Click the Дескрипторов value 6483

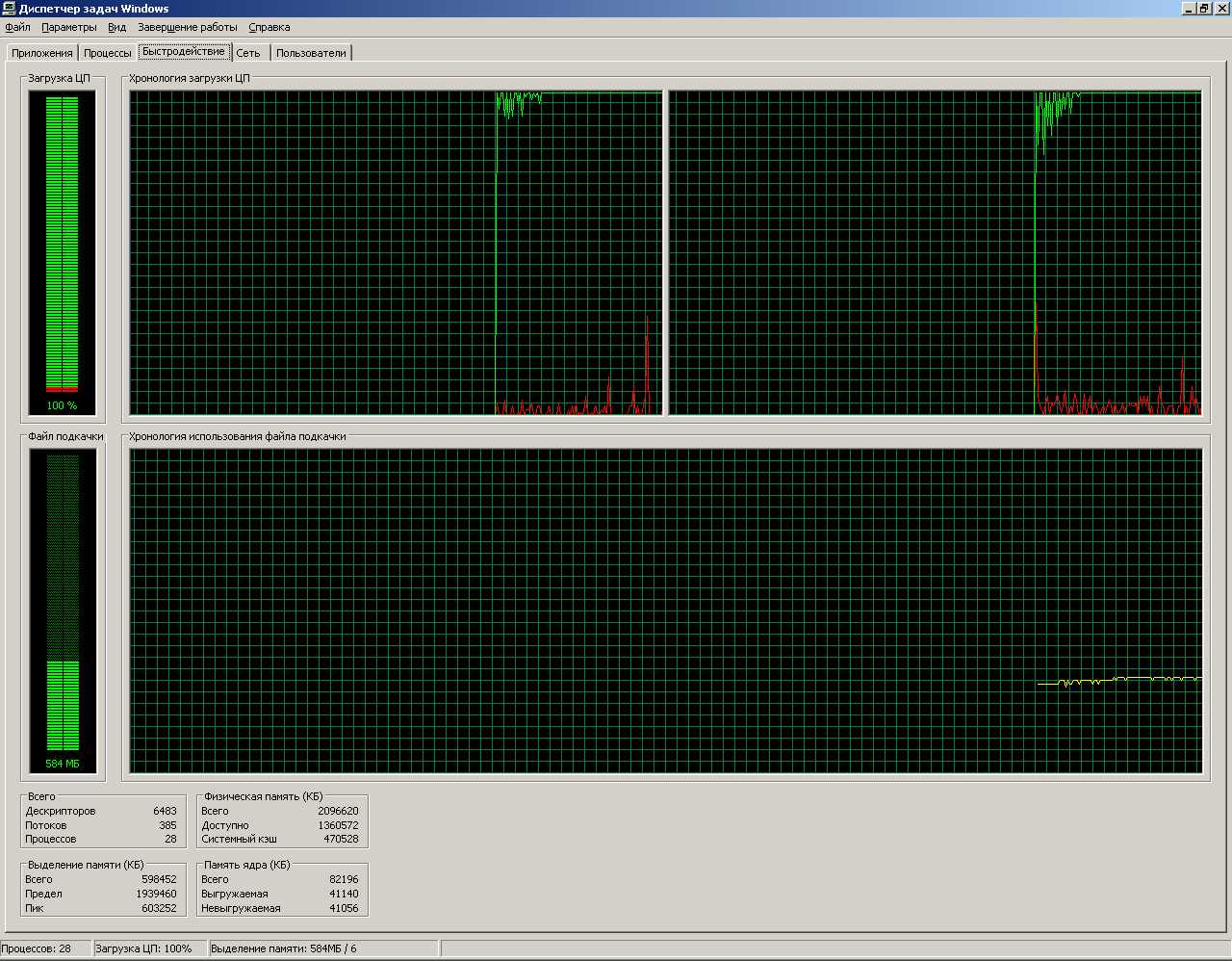pyautogui.click(x=165, y=811)
